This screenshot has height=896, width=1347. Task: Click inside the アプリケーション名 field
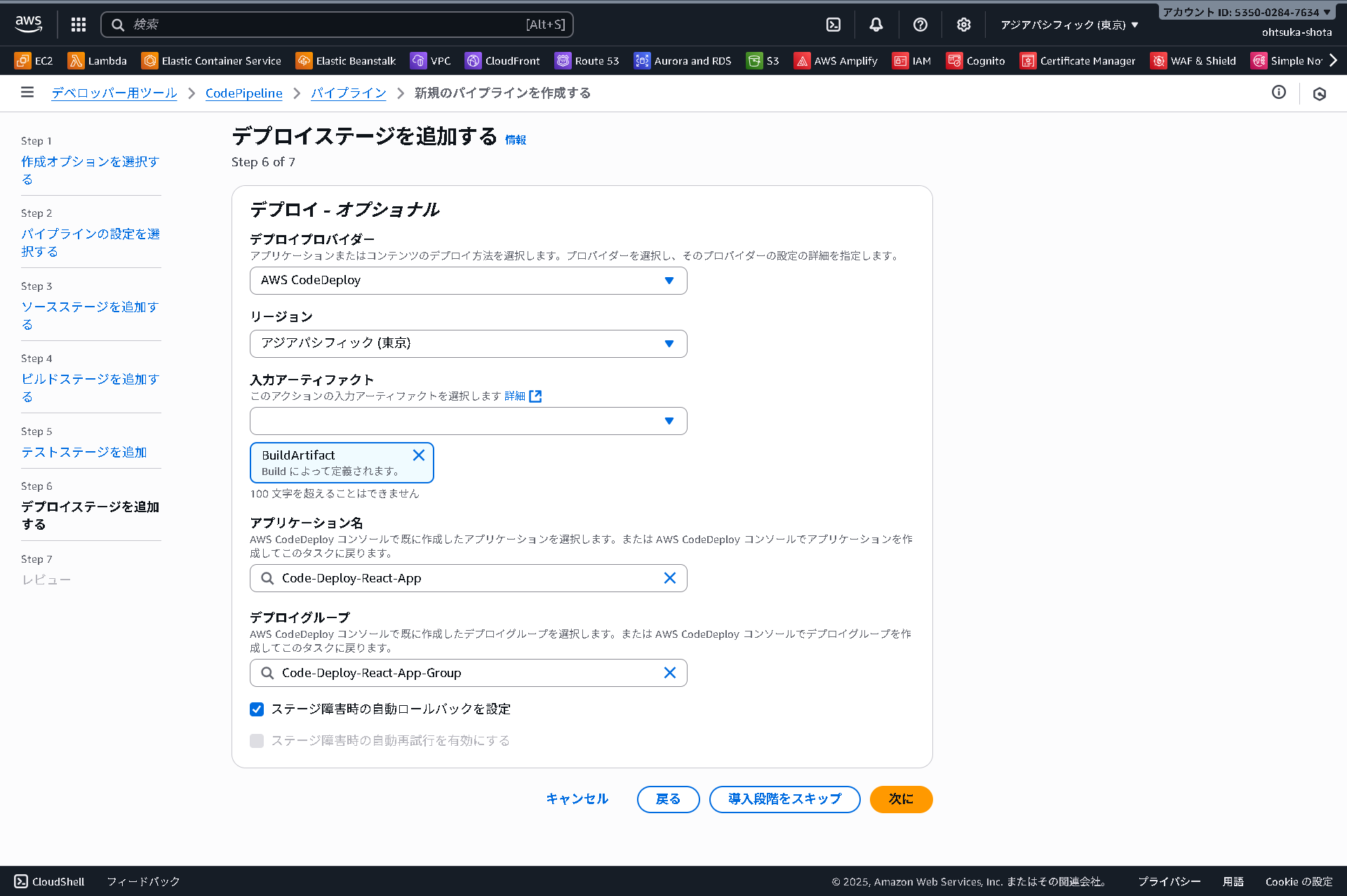tap(468, 577)
